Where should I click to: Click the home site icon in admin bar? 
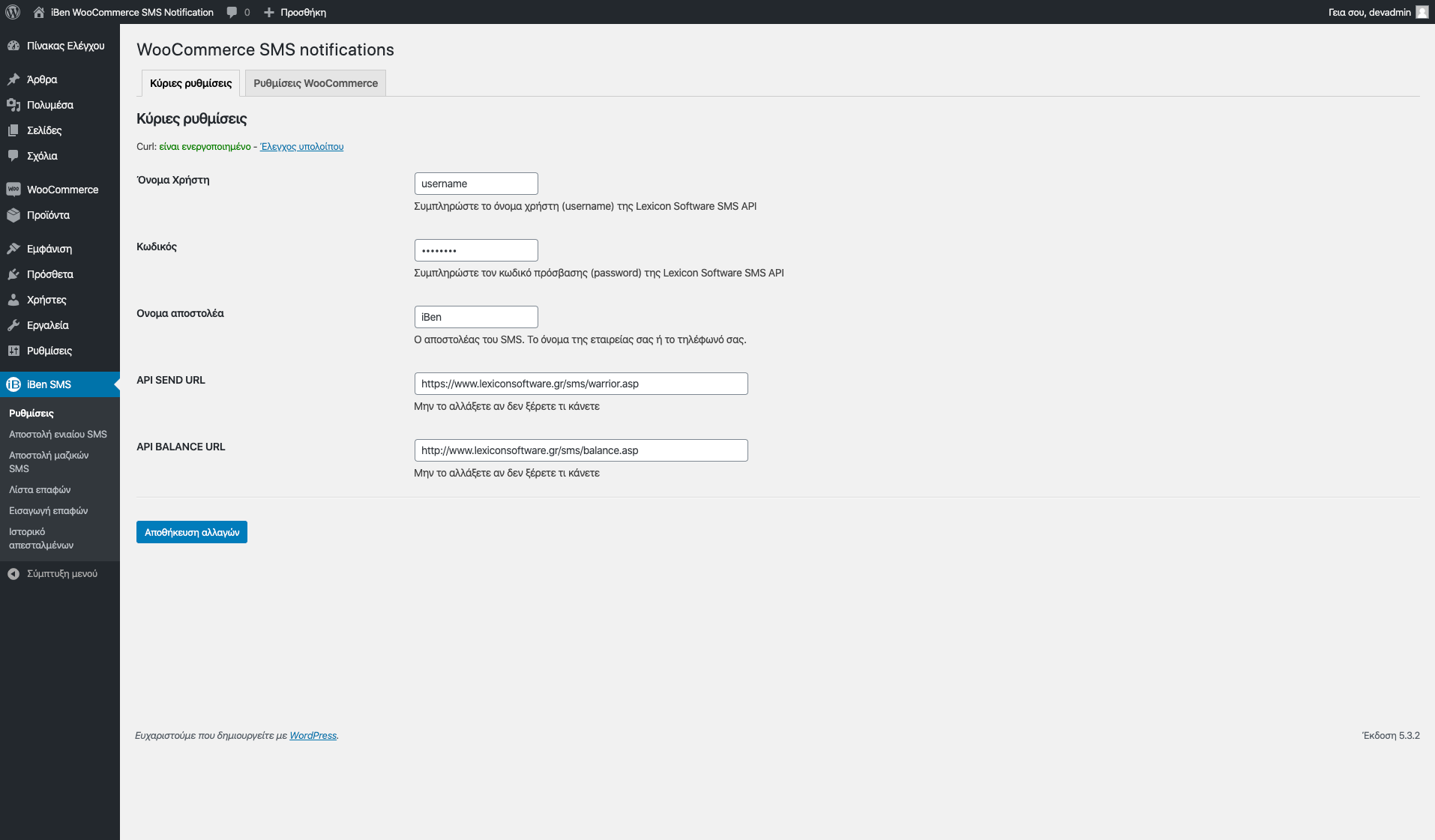[39, 12]
